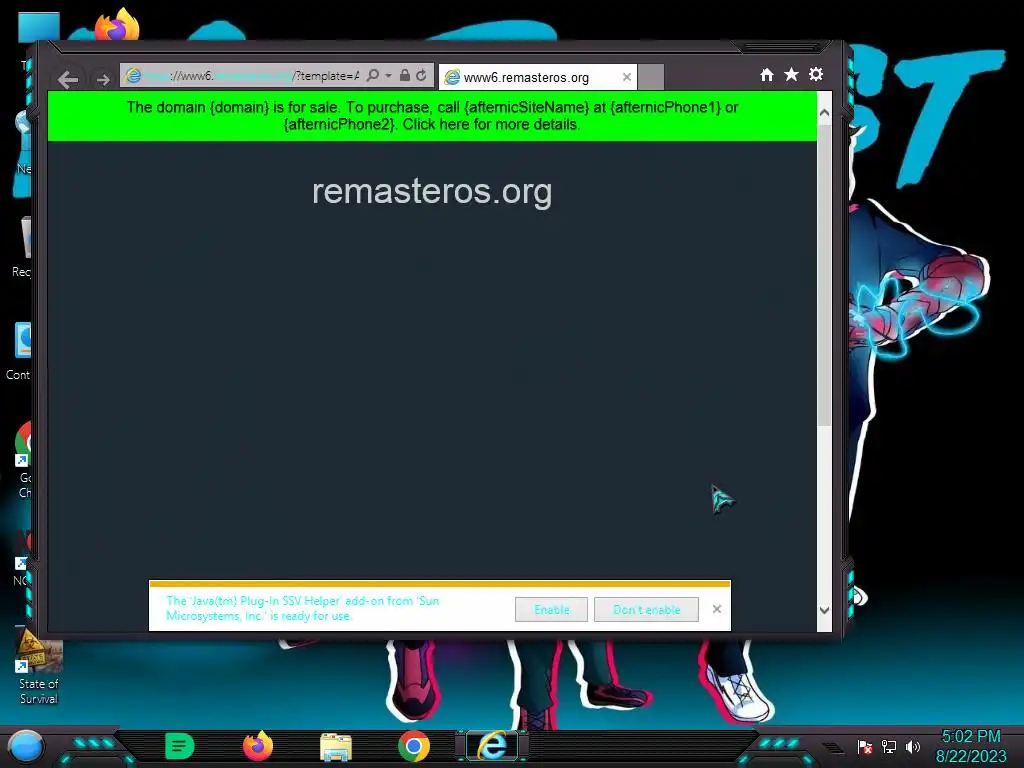Refresh the page with reload icon
The image size is (1024, 768).
(422, 76)
